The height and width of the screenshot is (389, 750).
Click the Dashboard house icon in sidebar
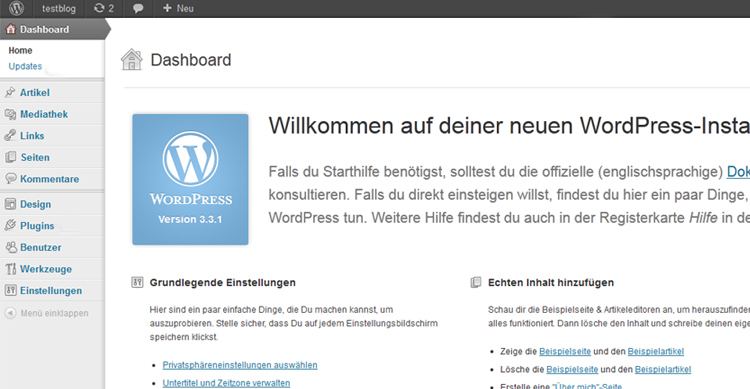[x=11, y=29]
